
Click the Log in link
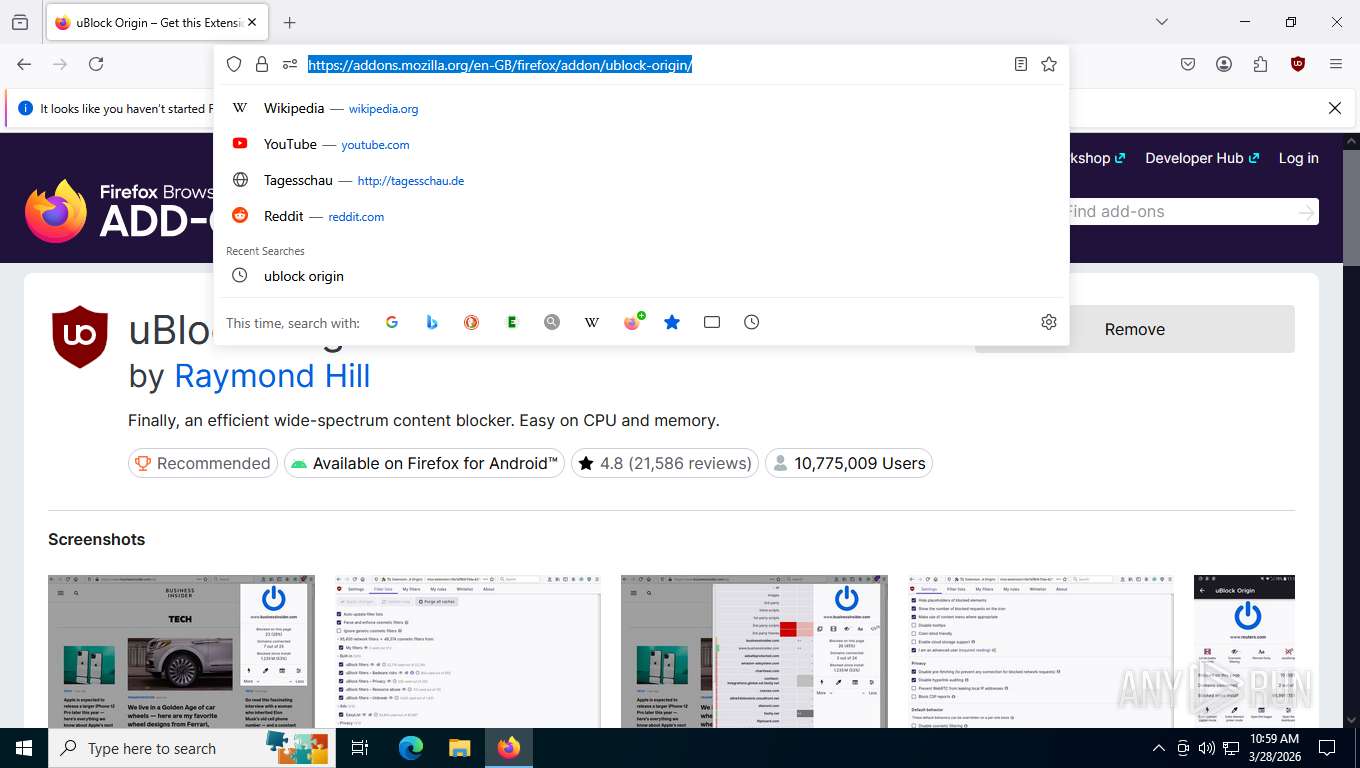[1298, 158]
